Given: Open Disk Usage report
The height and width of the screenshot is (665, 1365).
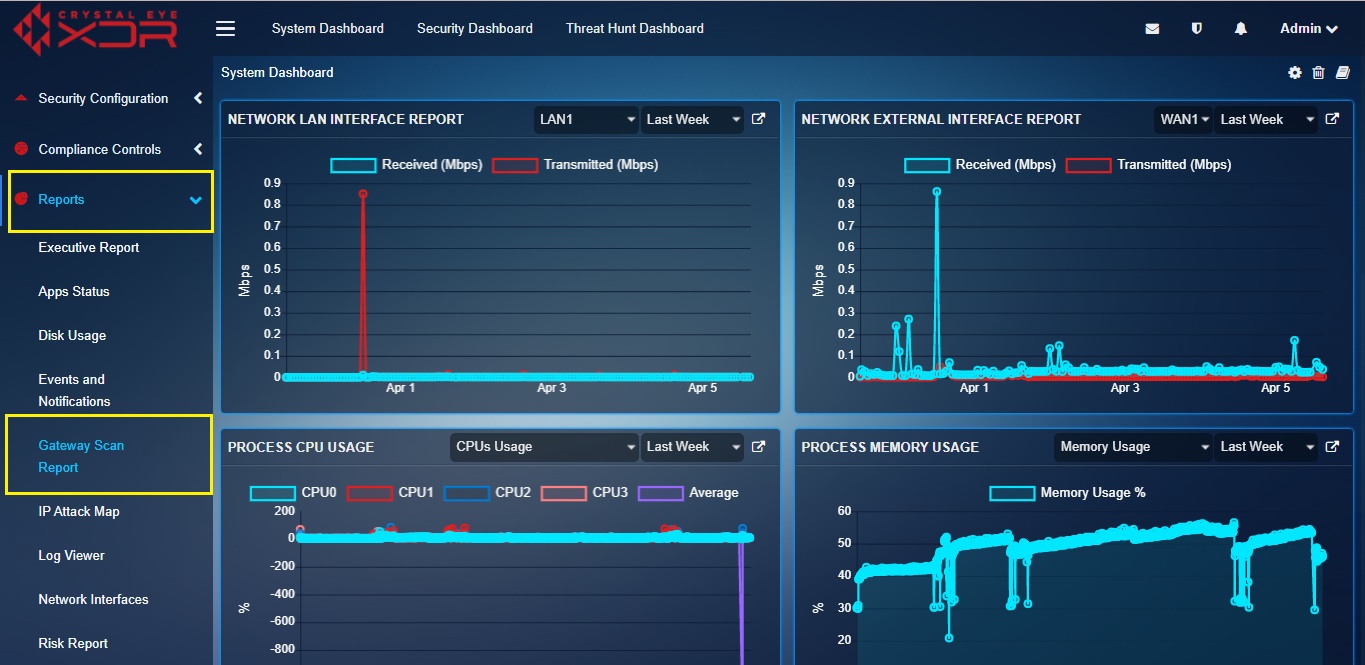Looking at the screenshot, I should click(72, 336).
